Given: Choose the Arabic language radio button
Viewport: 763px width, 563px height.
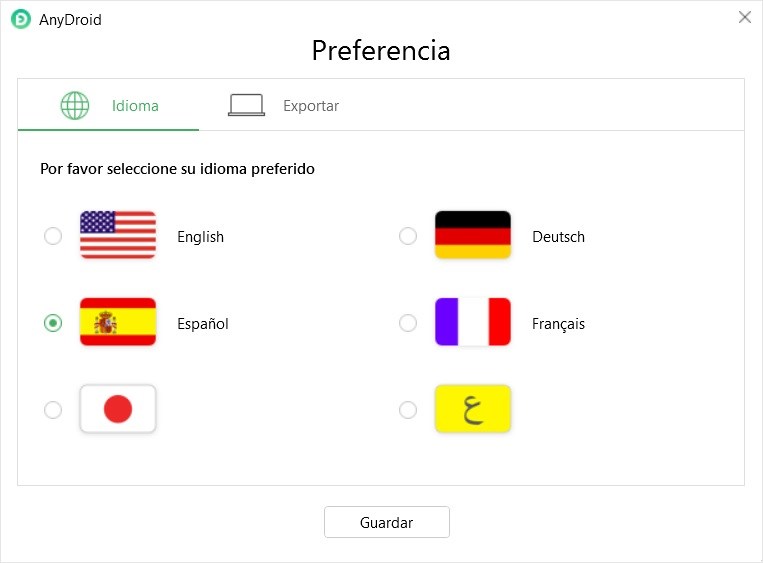Looking at the screenshot, I should coord(408,410).
